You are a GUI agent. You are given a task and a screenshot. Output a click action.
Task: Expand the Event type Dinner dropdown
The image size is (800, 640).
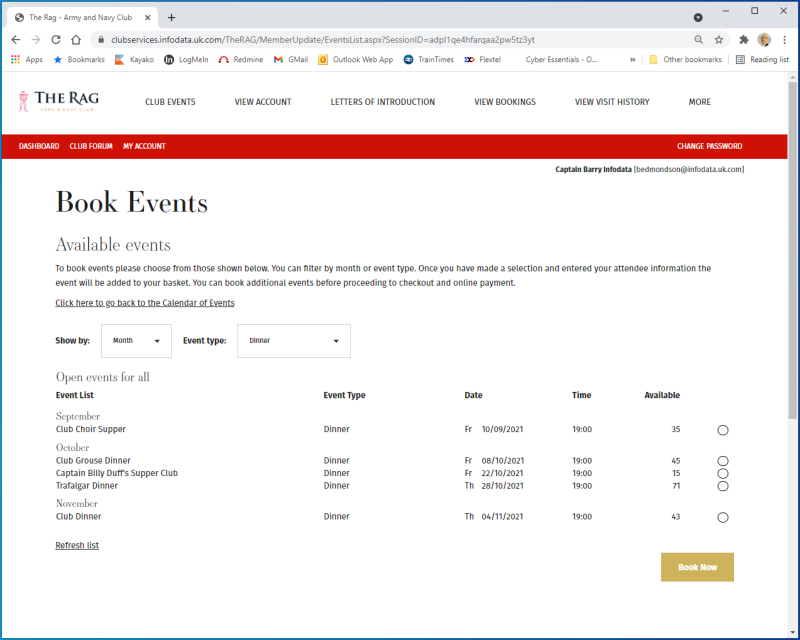[x=293, y=341]
